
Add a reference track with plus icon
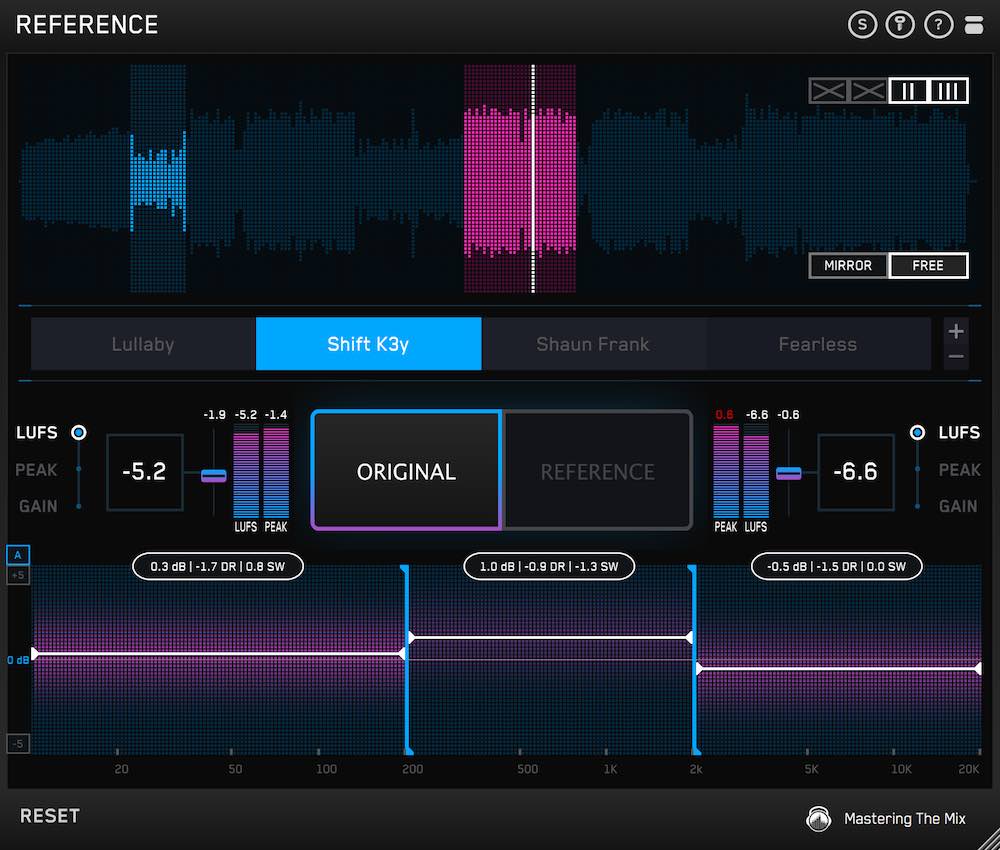point(955,331)
